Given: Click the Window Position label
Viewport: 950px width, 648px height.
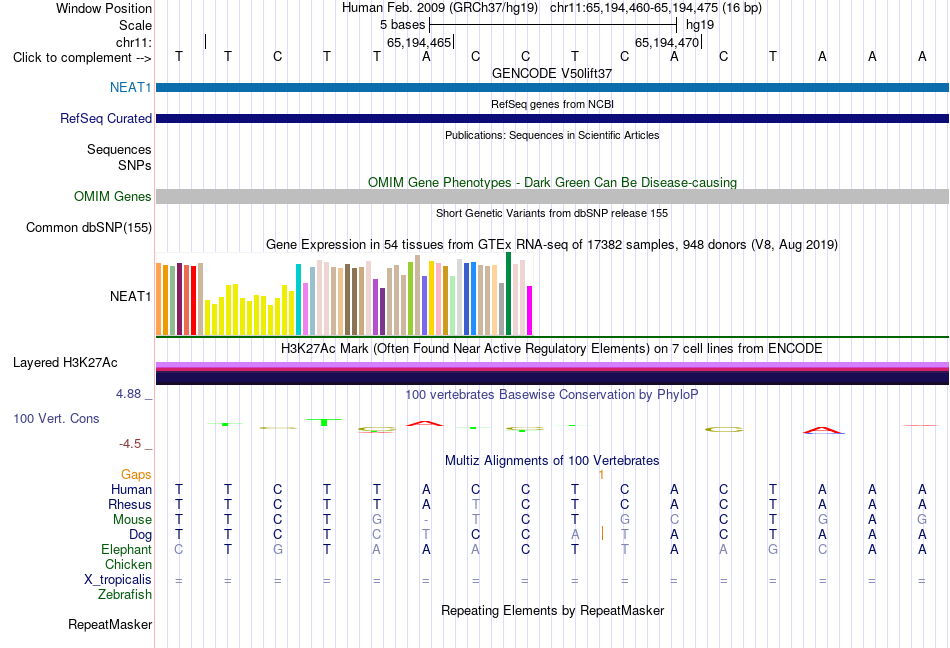Looking at the screenshot, I should [104, 8].
